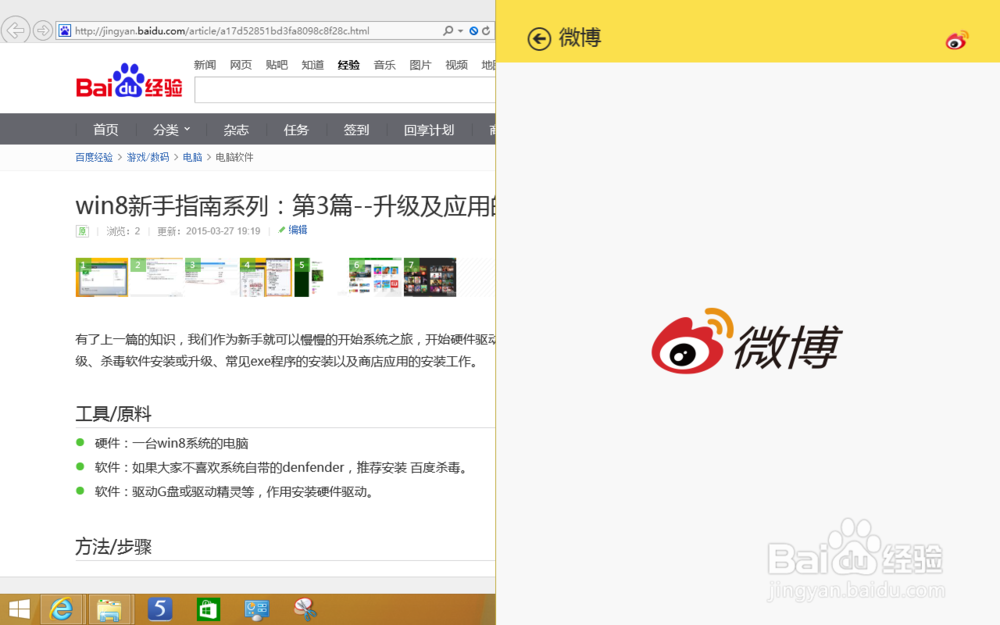
Task: Select the 经验 item in top navigation
Action: pyautogui.click(x=348, y=65)
